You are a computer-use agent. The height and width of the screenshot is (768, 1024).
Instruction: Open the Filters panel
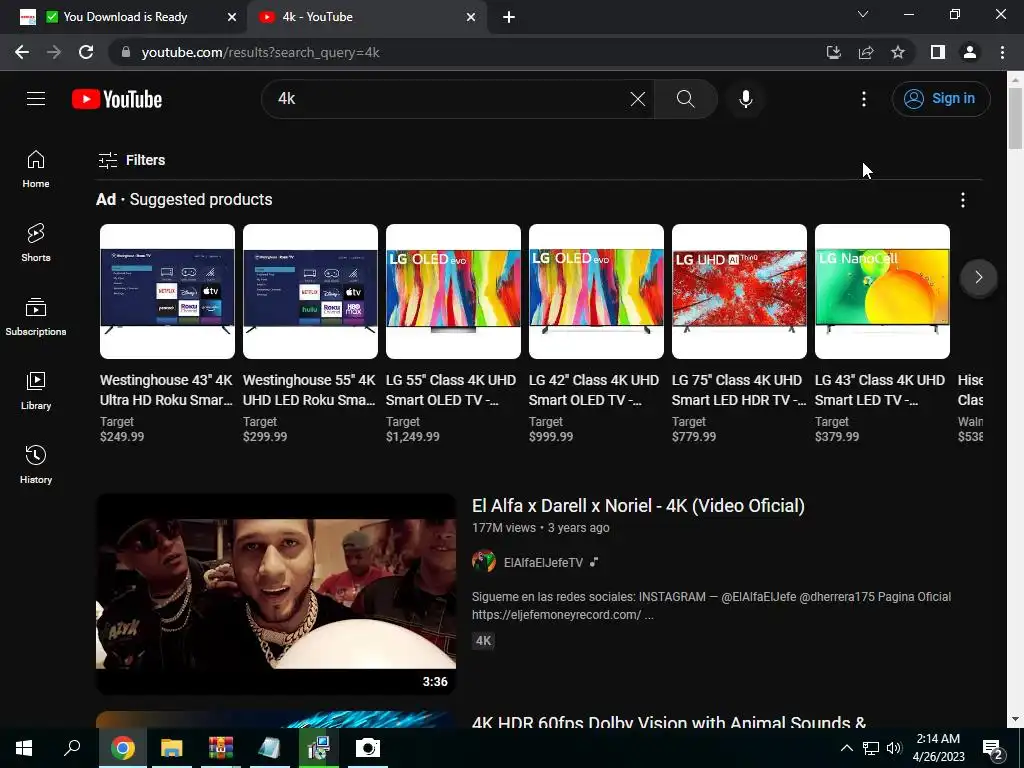tap(132, 160)
